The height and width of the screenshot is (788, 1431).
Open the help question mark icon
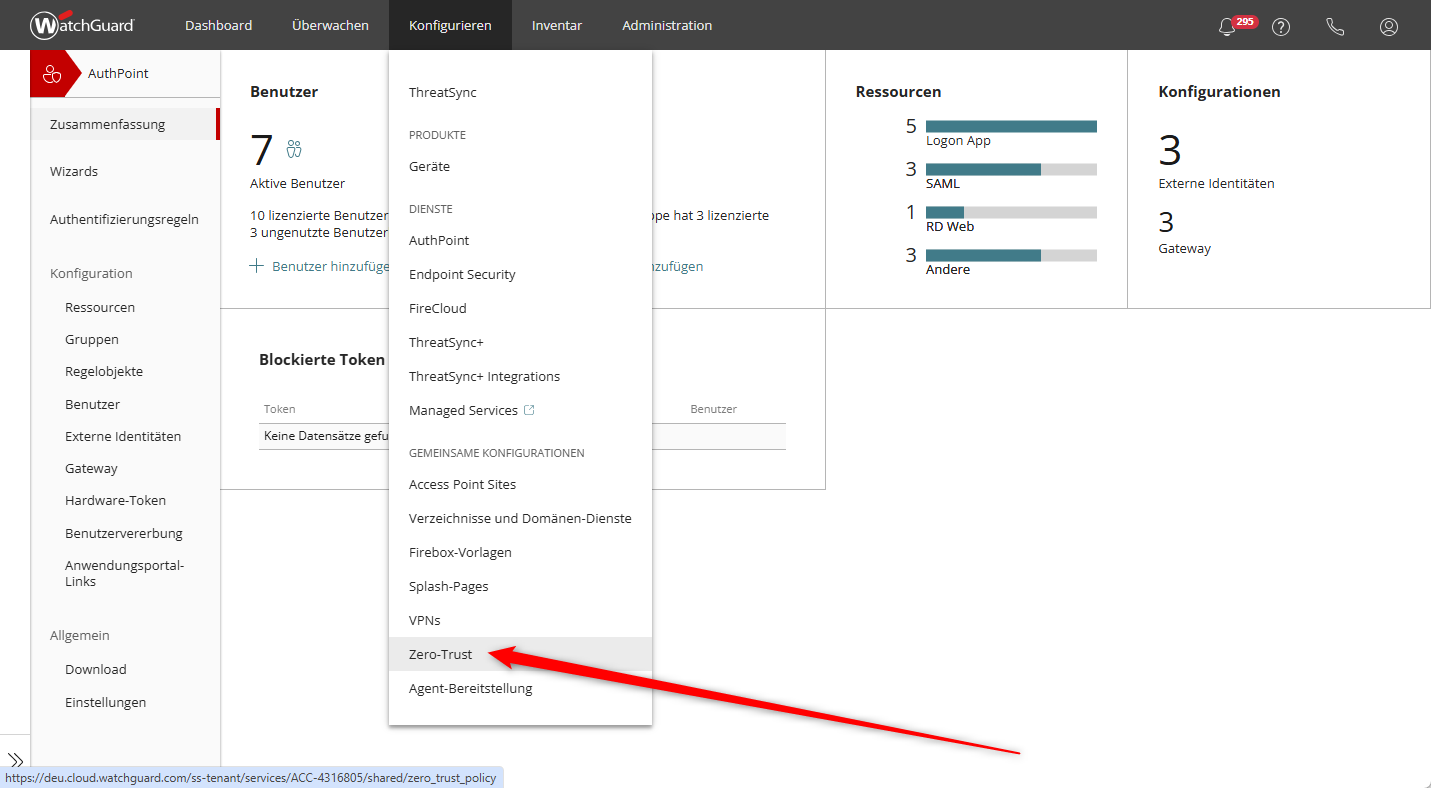[x=1281, y=27]
